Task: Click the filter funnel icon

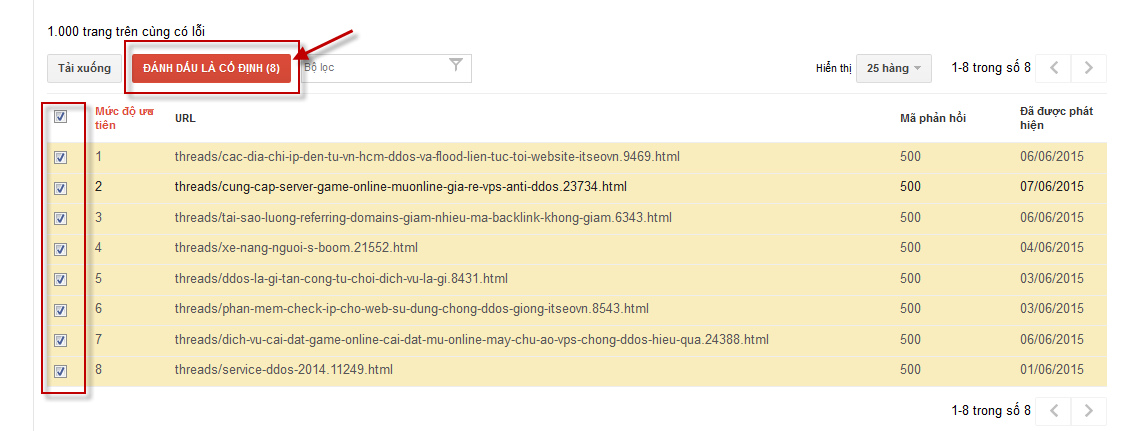Action: pos(456,66)
